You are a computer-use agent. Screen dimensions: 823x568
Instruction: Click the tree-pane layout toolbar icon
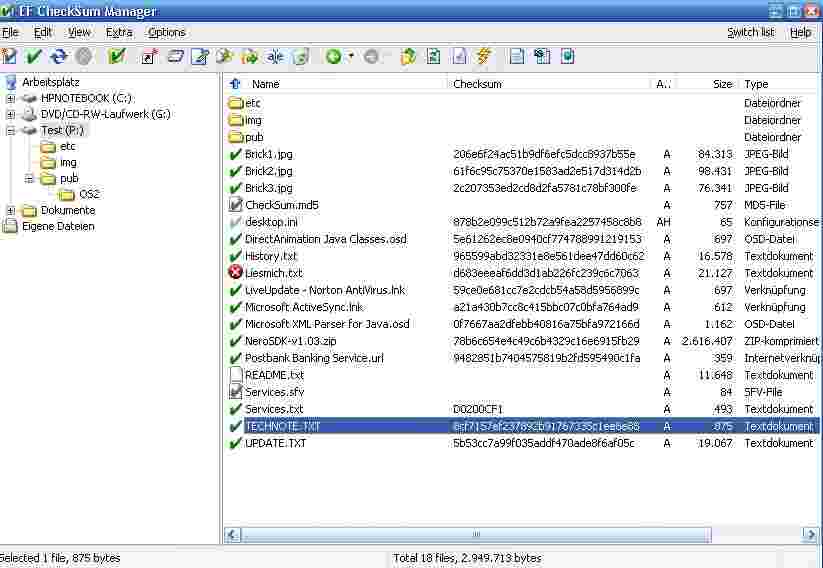542,56
